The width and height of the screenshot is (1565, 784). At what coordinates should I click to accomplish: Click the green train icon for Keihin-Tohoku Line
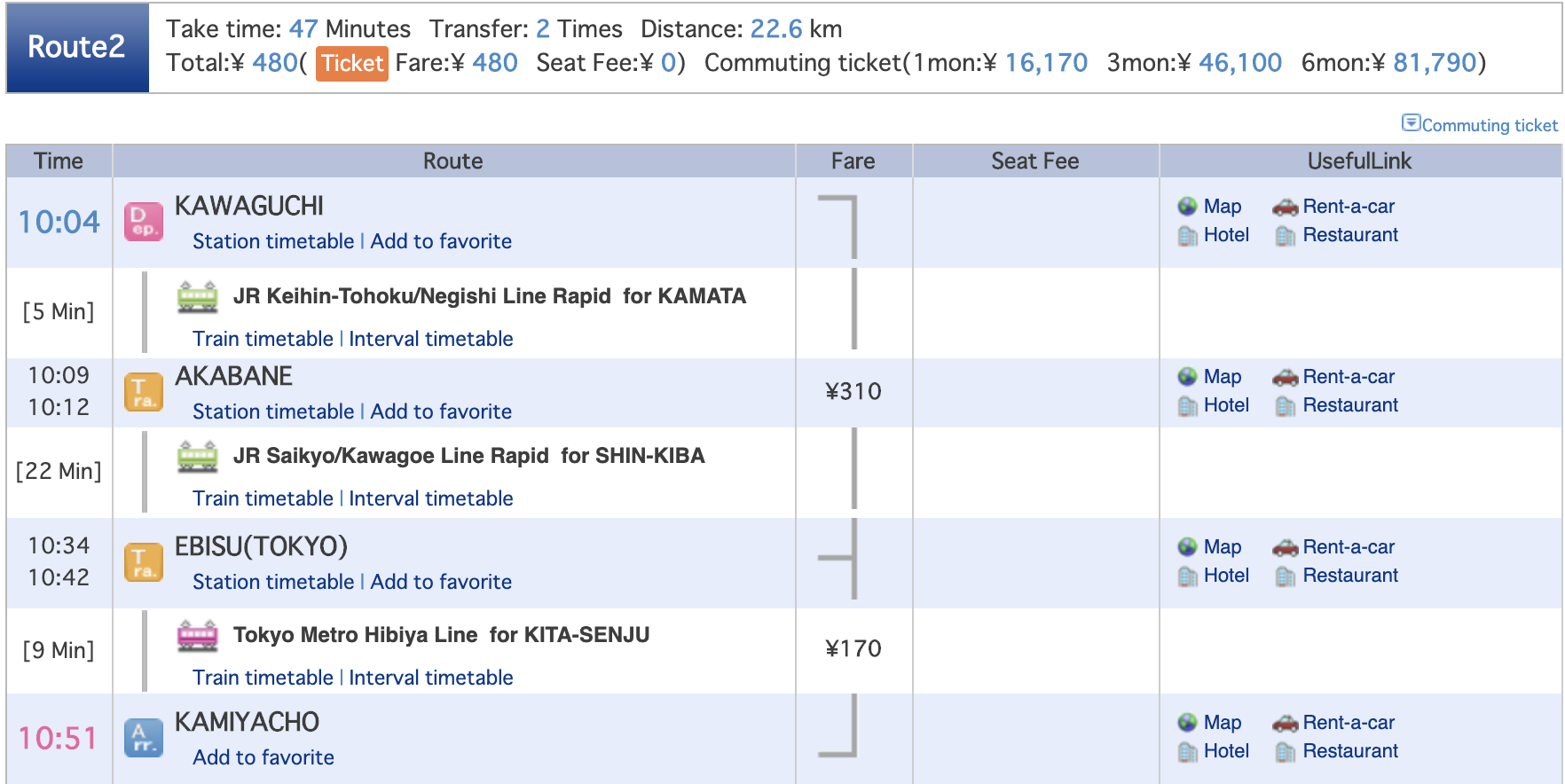pos(198,297)
